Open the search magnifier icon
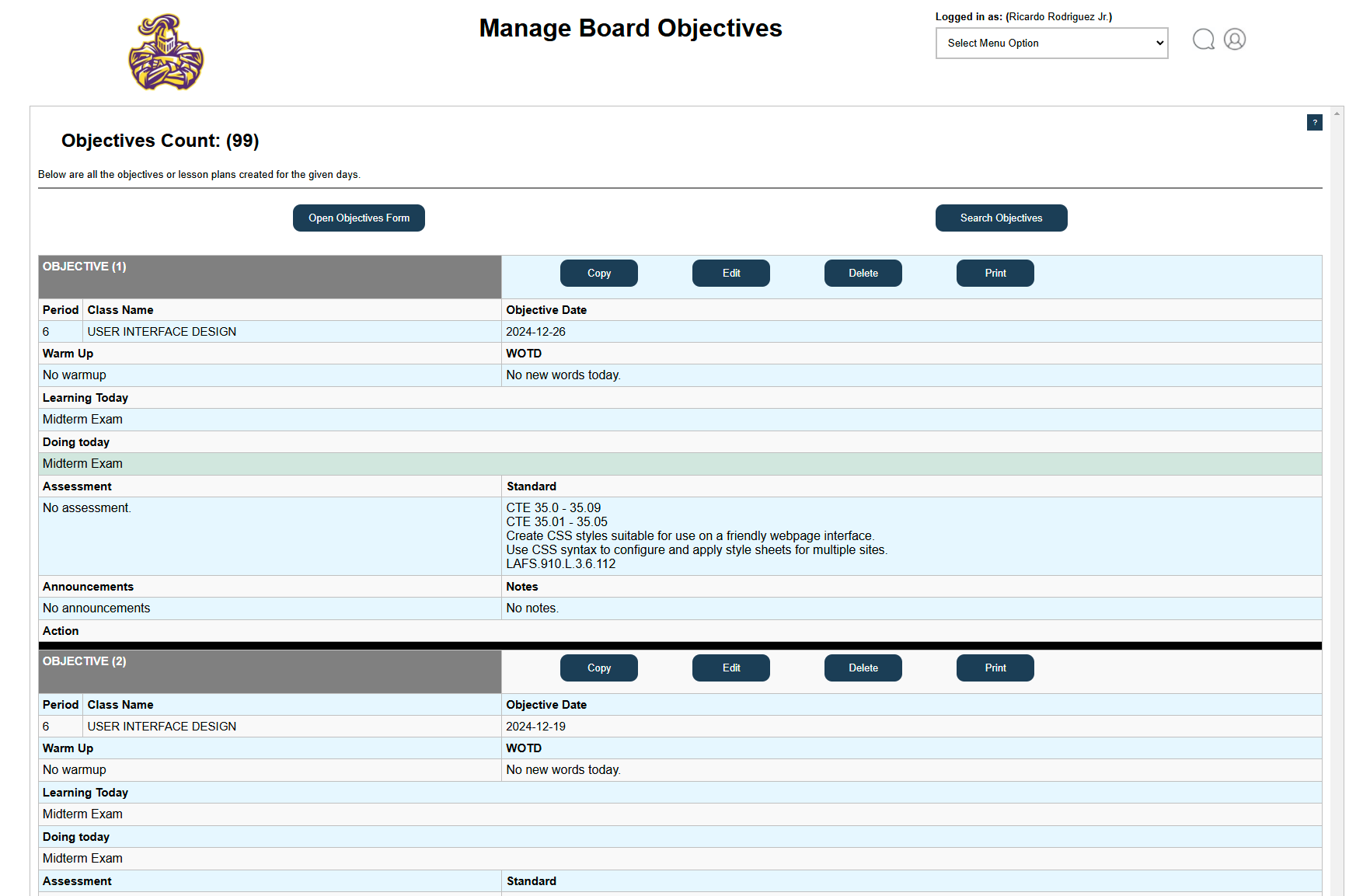The height and width of the screenshot is (896, 1370). click(1203, 39)
